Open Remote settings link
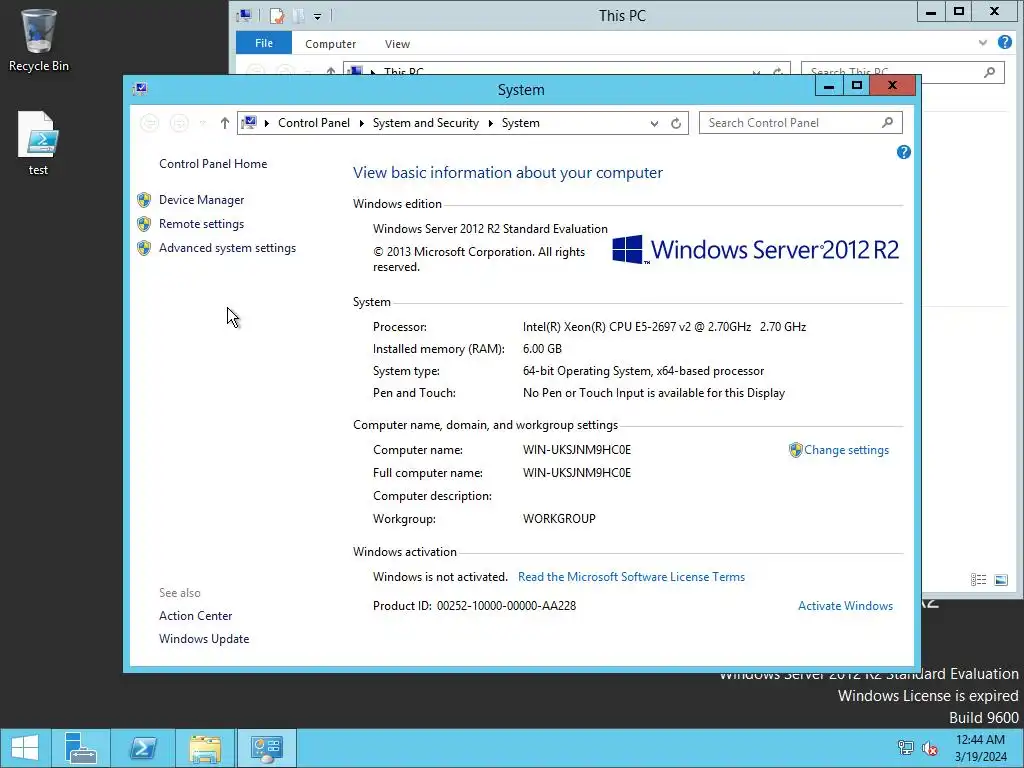 tap(201, 224)
